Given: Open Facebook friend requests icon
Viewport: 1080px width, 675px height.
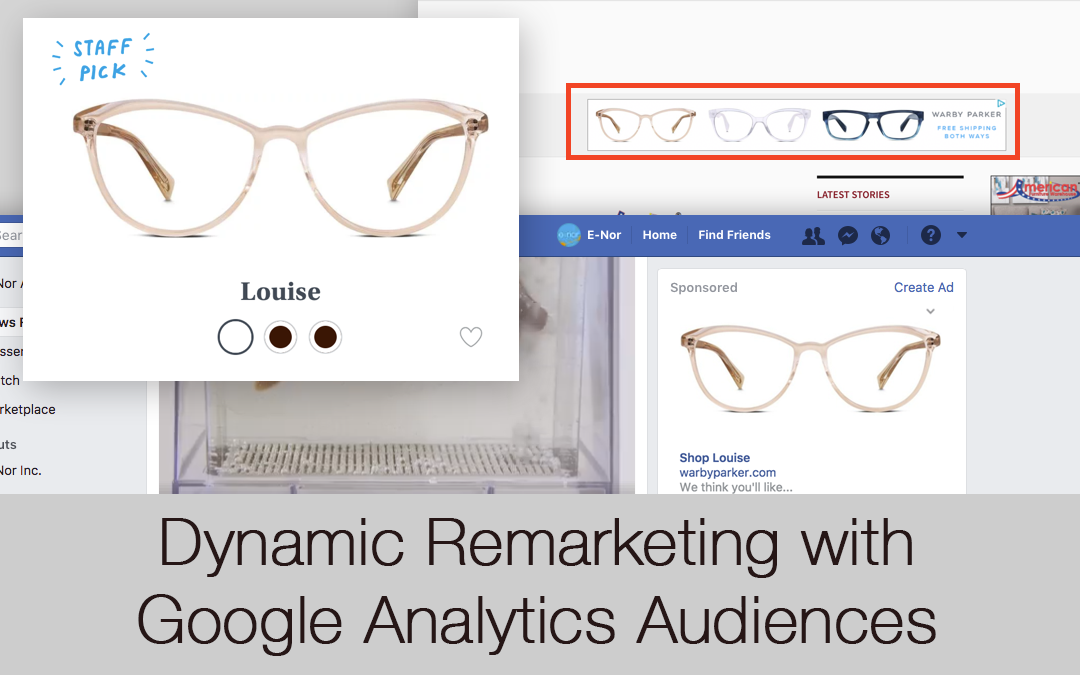Looking at the screenshot, I should pyautogui.click(x=813, y=236).
